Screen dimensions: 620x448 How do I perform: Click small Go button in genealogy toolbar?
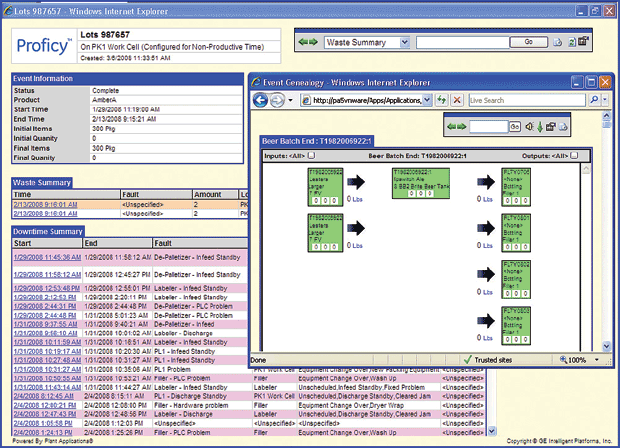pyautogui.click(x=514, y=127)
